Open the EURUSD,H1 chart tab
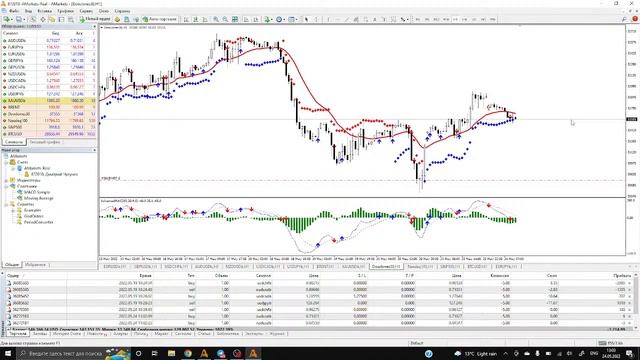Viewport: 640px width, 360px height. (x=115, y=267)
